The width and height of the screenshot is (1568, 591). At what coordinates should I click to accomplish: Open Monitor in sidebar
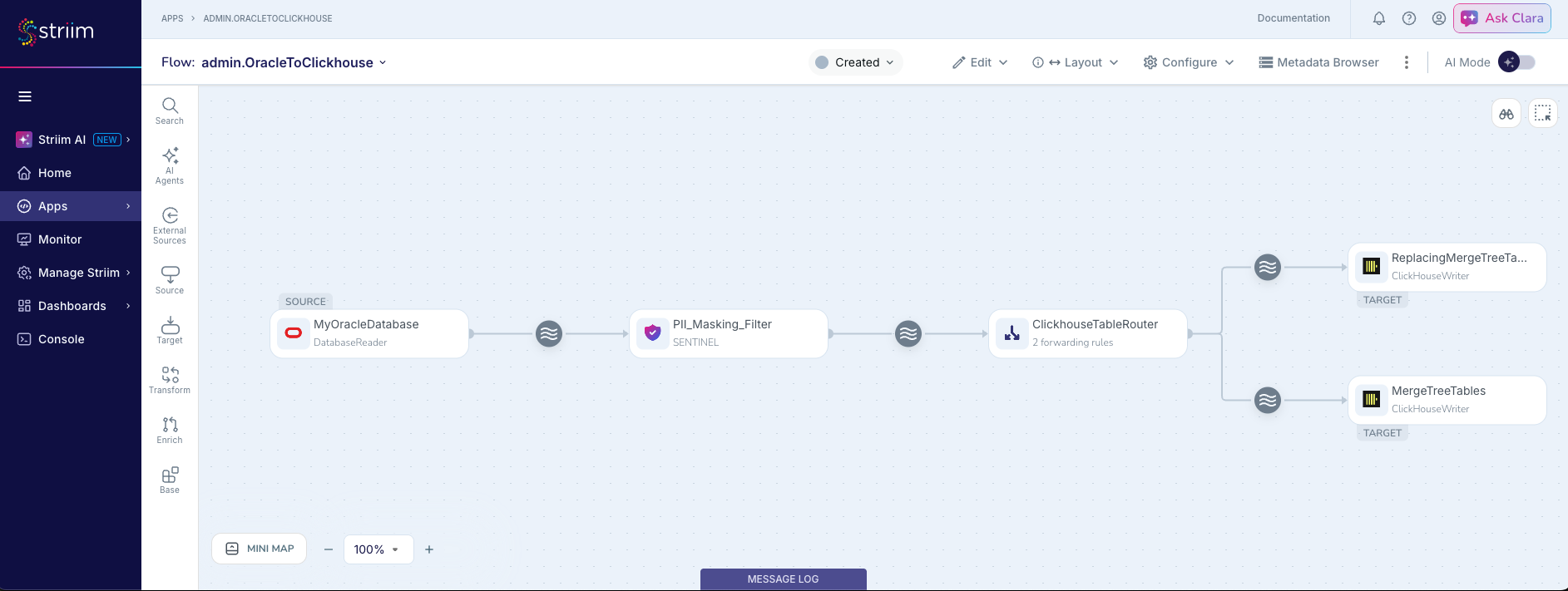[71, 239]
